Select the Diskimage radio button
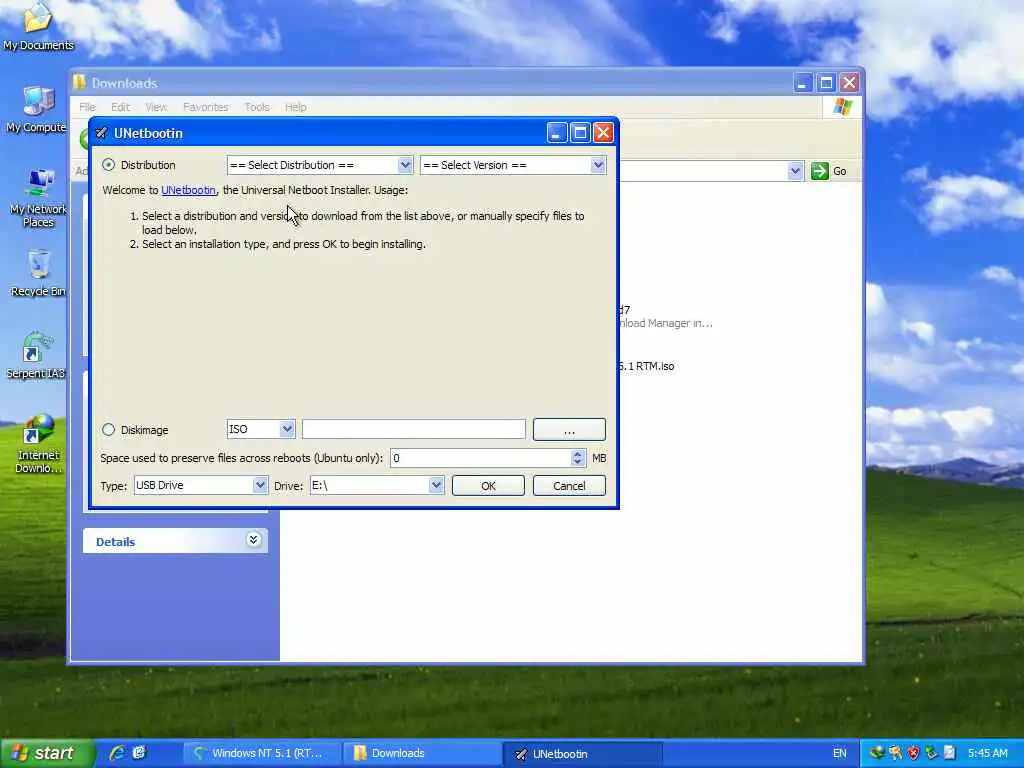The height and width of the screenshot is (768, 1024). pos(108,430)
